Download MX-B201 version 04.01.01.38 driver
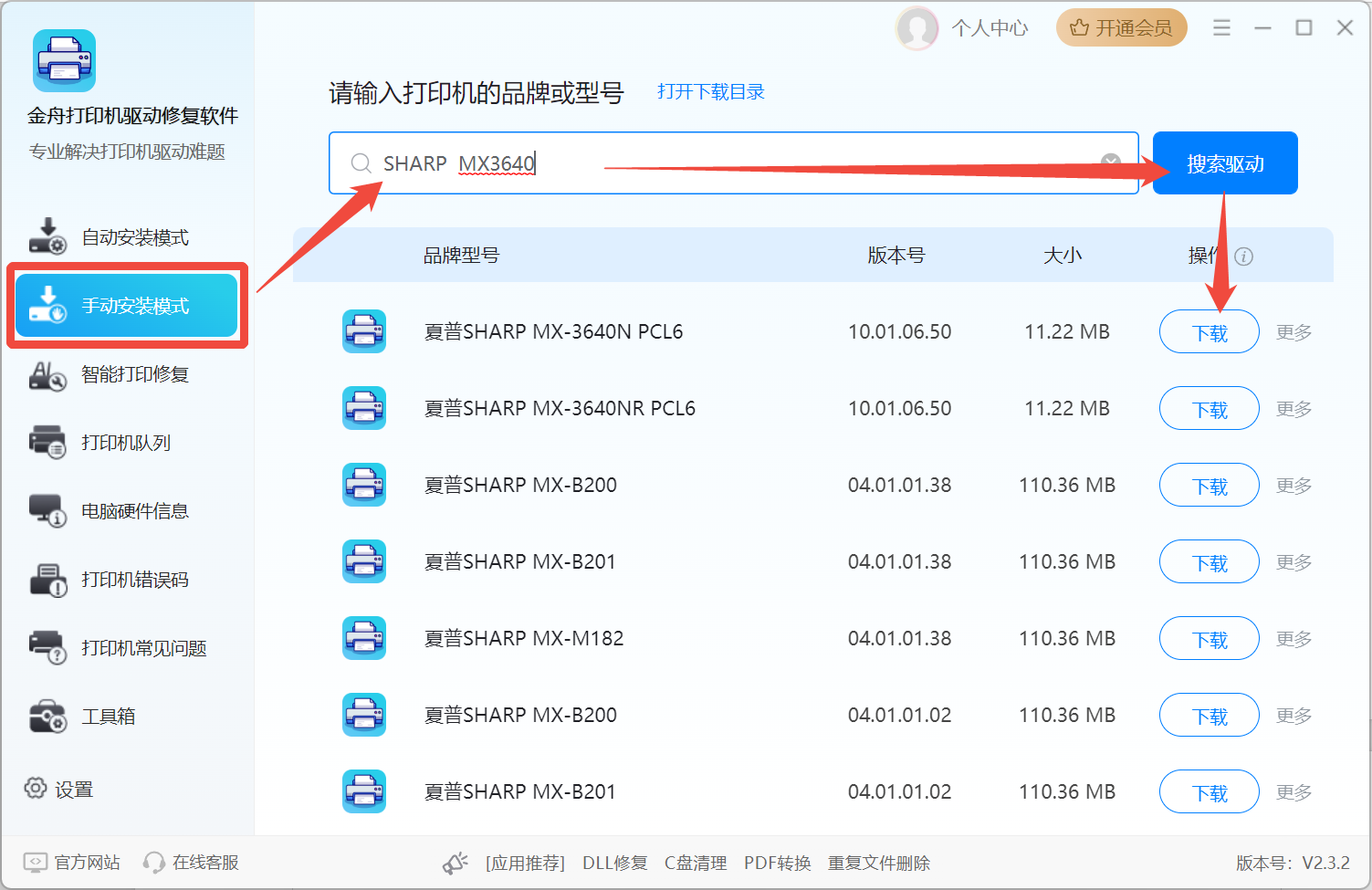This screenshot has height=890, width=1372. coord(1210,562)
